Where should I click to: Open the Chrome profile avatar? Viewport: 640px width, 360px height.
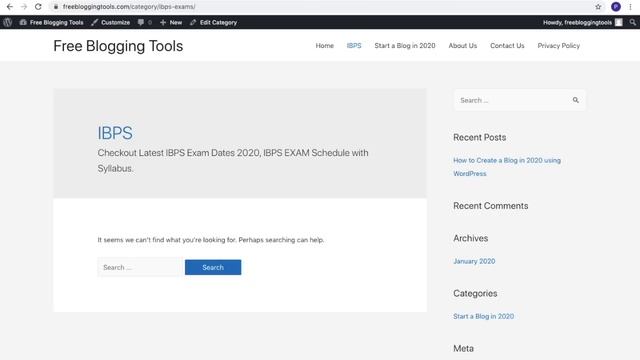point(616,7)
